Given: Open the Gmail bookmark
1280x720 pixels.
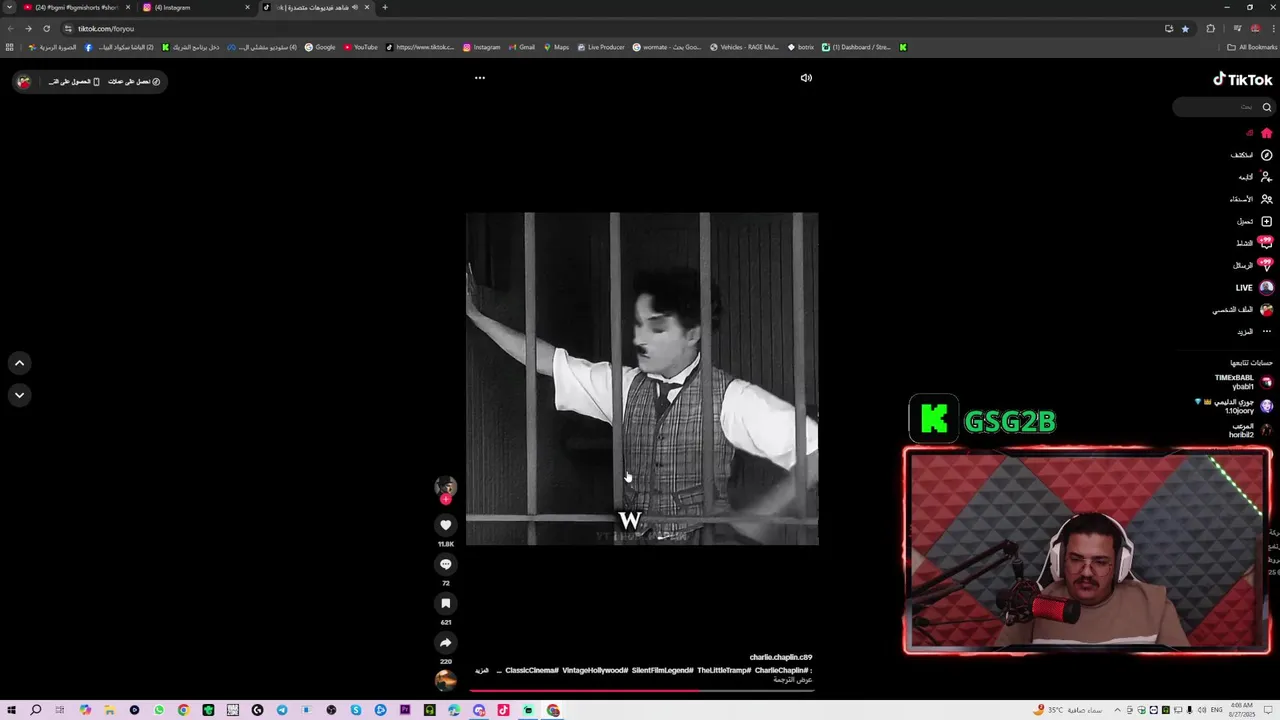Looking at the screenshot, I should pos(521,47).
